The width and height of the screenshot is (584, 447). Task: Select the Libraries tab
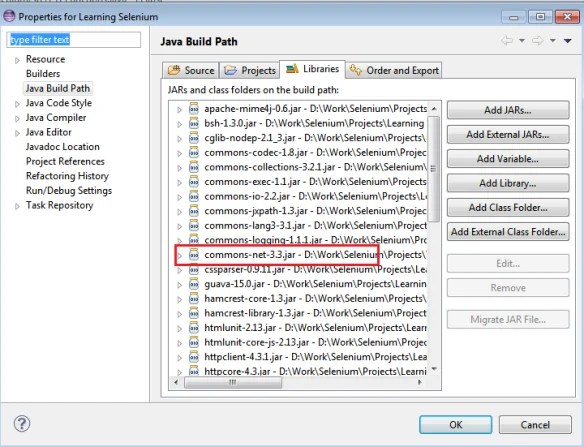[312, 69]
